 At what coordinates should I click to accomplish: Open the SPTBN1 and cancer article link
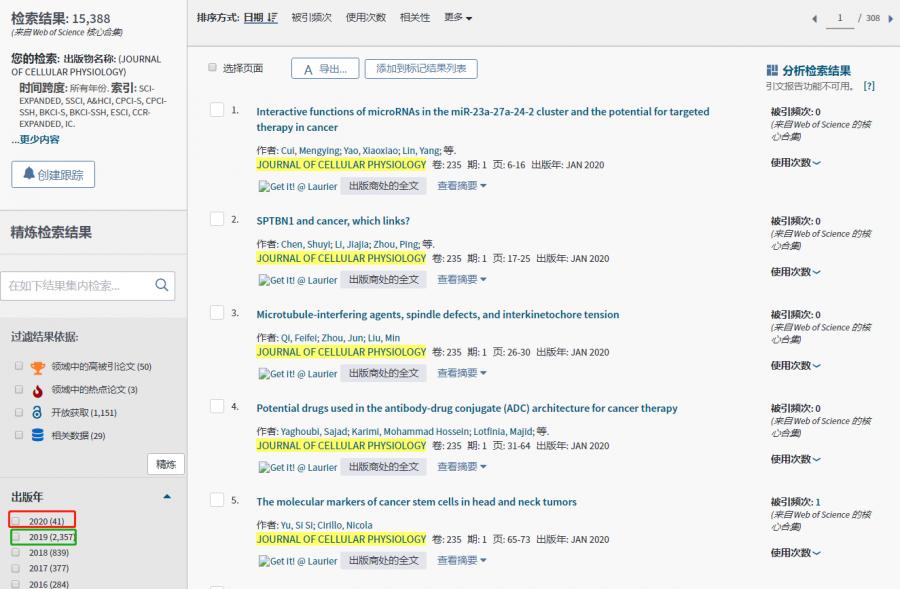pyautogui.click(x=333, y=221)
